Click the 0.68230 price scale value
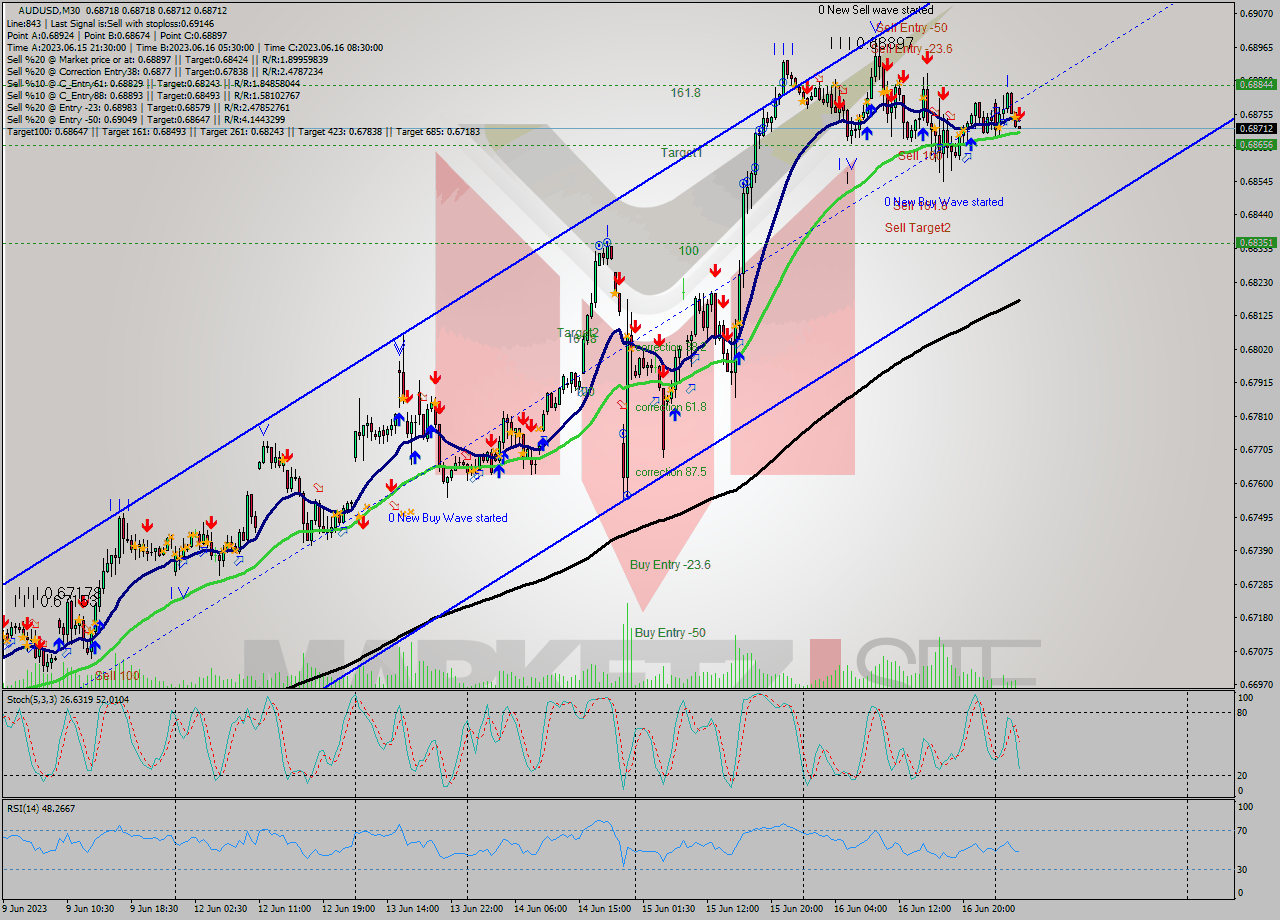The height and width of the screenshot is (920, 1280). (1256, 282)
